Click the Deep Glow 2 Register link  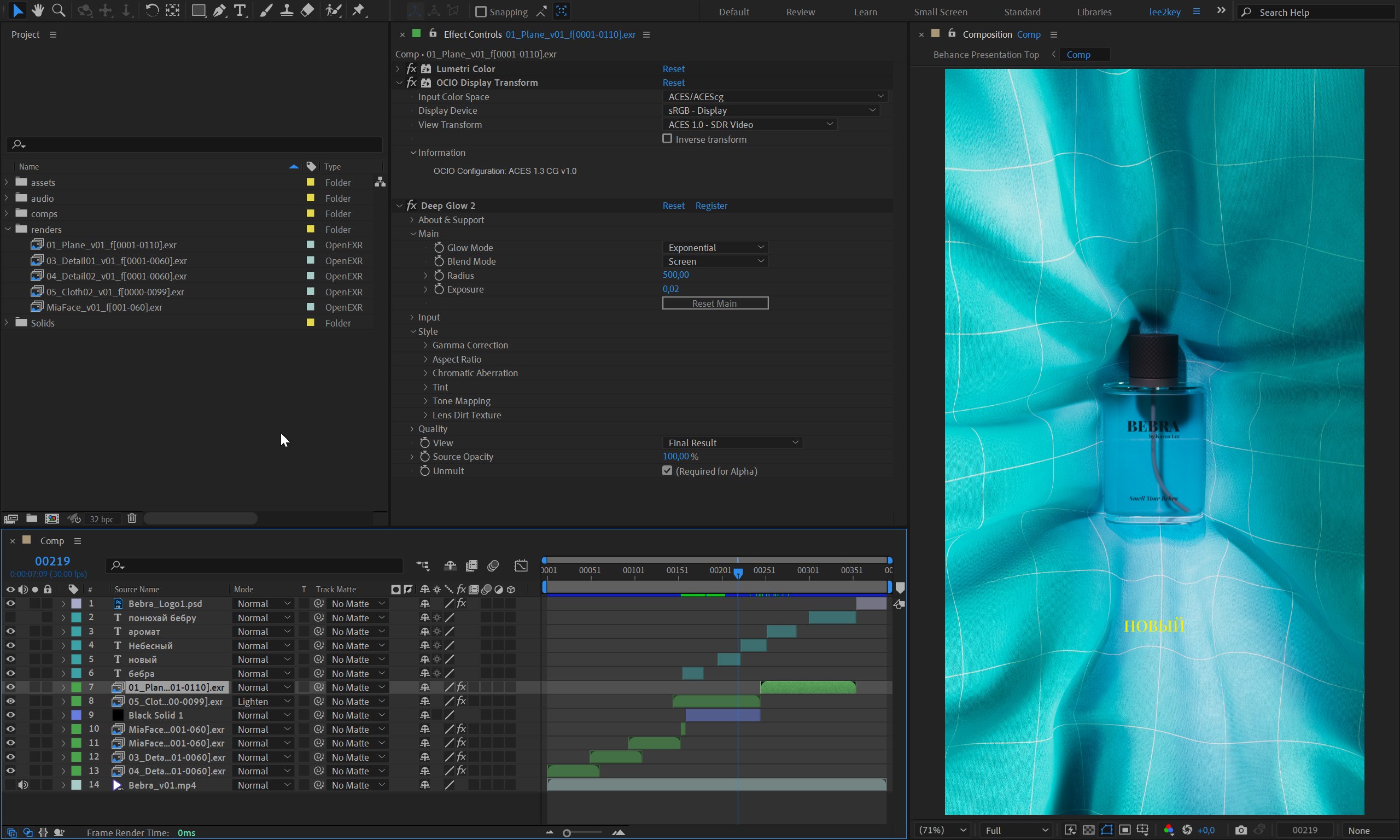click(711, 206)
